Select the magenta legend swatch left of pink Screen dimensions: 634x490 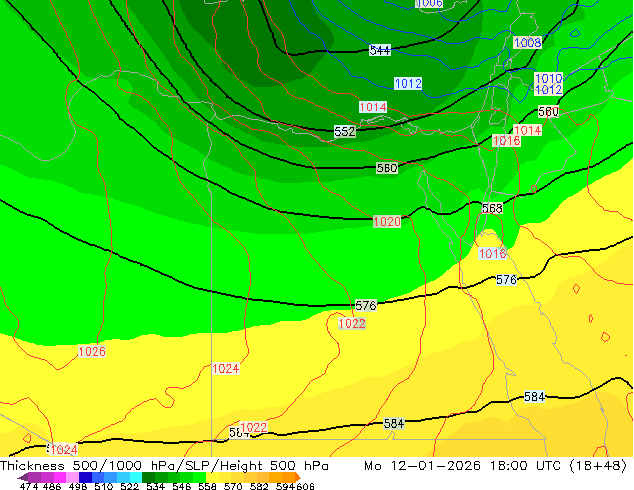60,477
